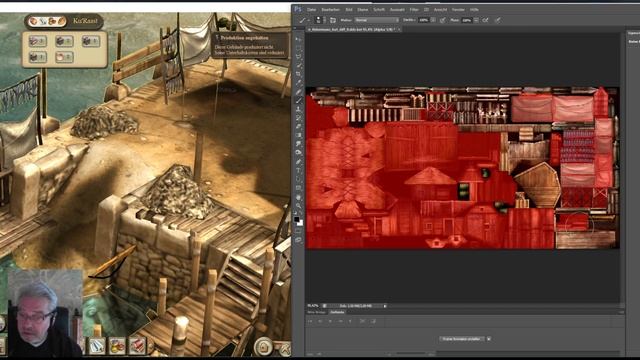Select the Clone Stamp tool
This screenshot has width=640, height=360.
(298, 109)
